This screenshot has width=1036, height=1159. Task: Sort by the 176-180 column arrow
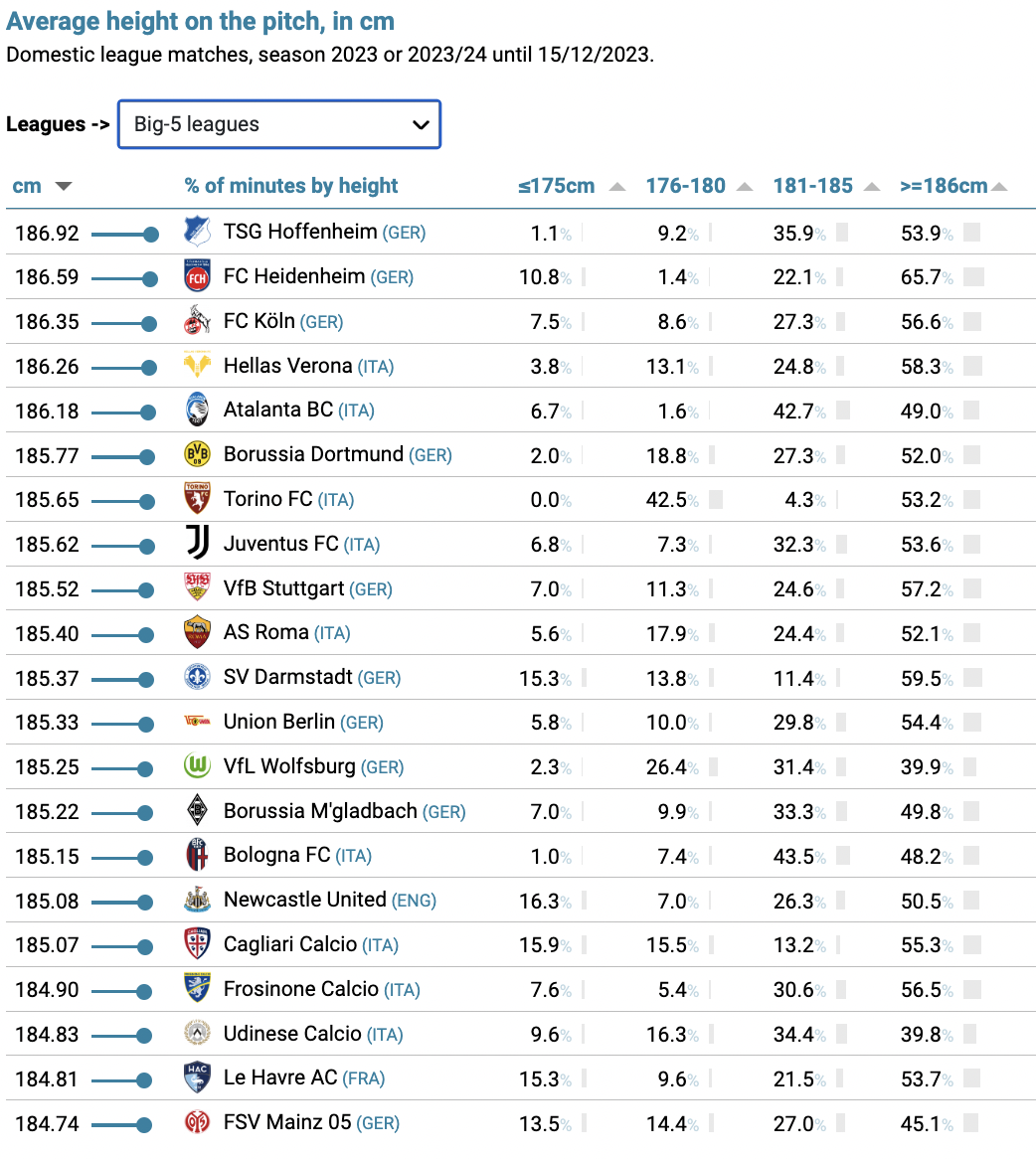coord(745,187)
